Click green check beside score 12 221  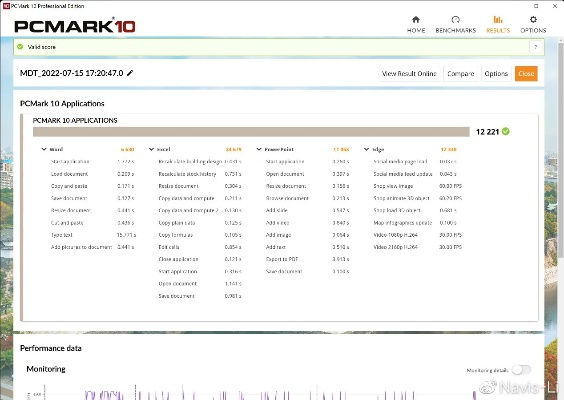(x=505, y=132)
